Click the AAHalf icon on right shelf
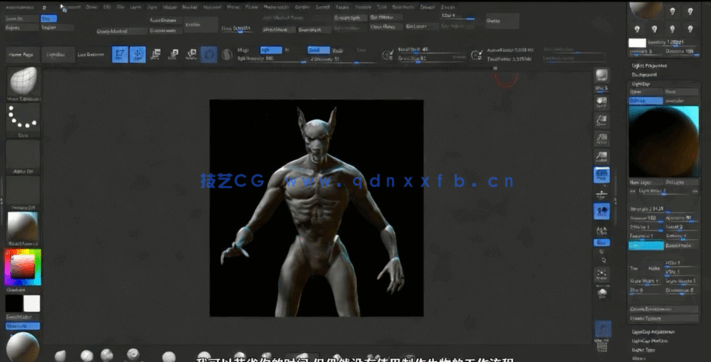711x362 pixels. click(x=602, y=157)
